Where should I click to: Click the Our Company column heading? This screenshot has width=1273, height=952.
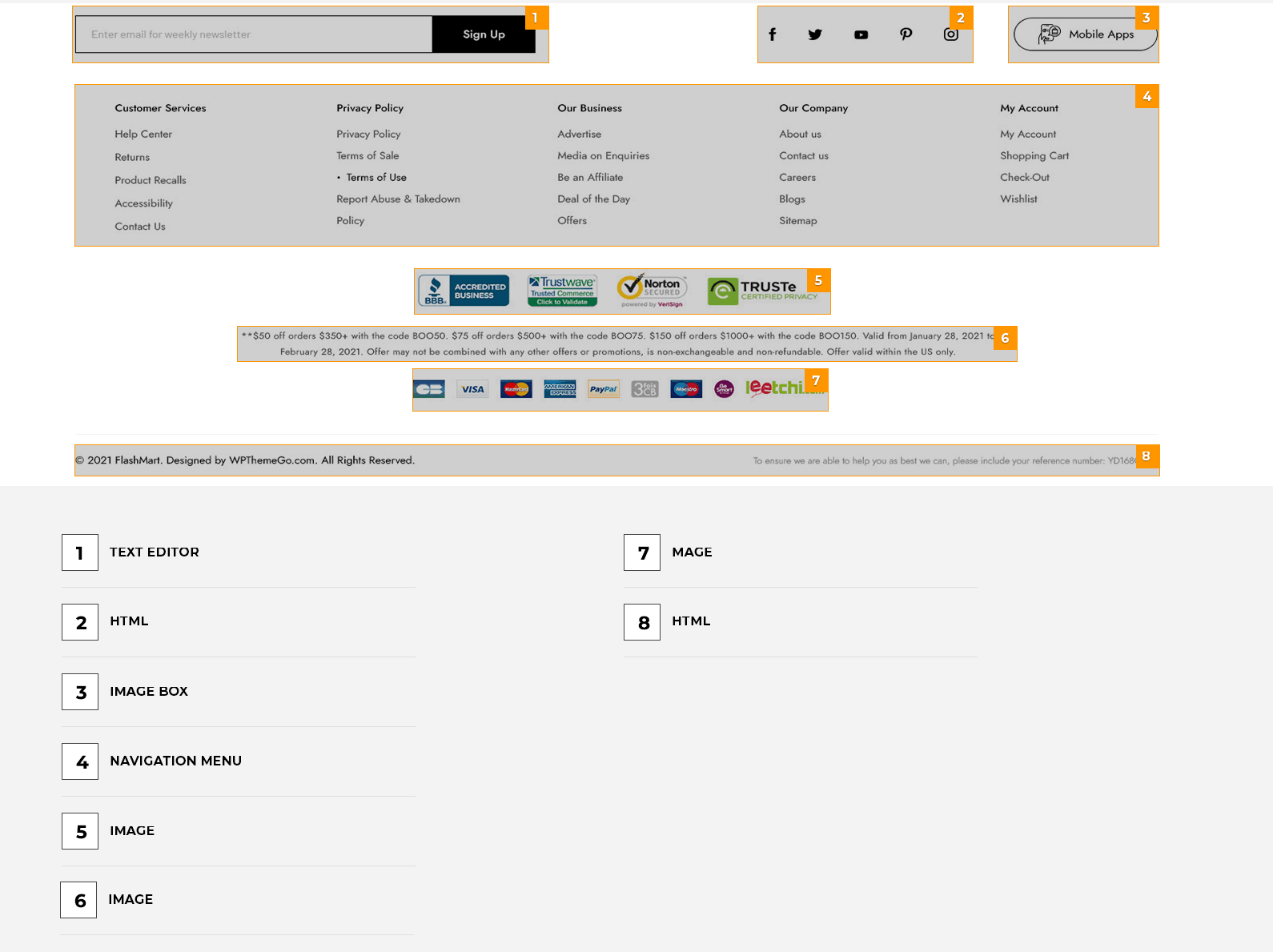tap(813, 108)
